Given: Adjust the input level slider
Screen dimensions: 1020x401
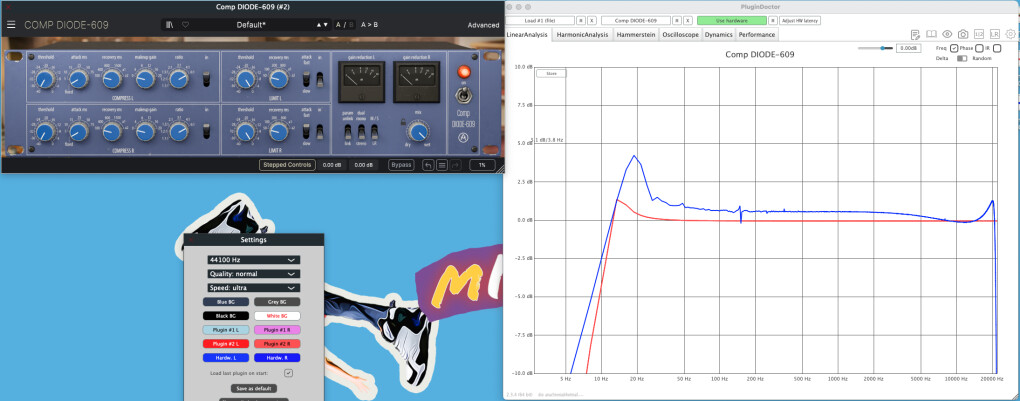Looking at the screenshot, I should [875, 48].
